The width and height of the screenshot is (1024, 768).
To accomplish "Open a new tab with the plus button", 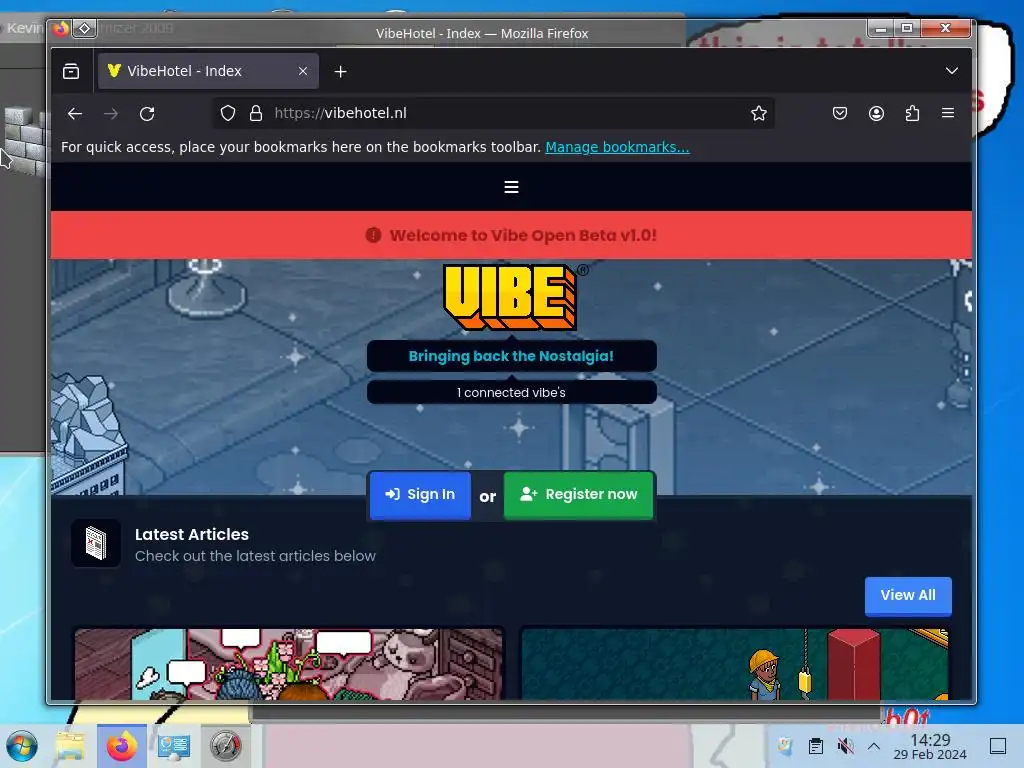I will [x=340, y=71].
